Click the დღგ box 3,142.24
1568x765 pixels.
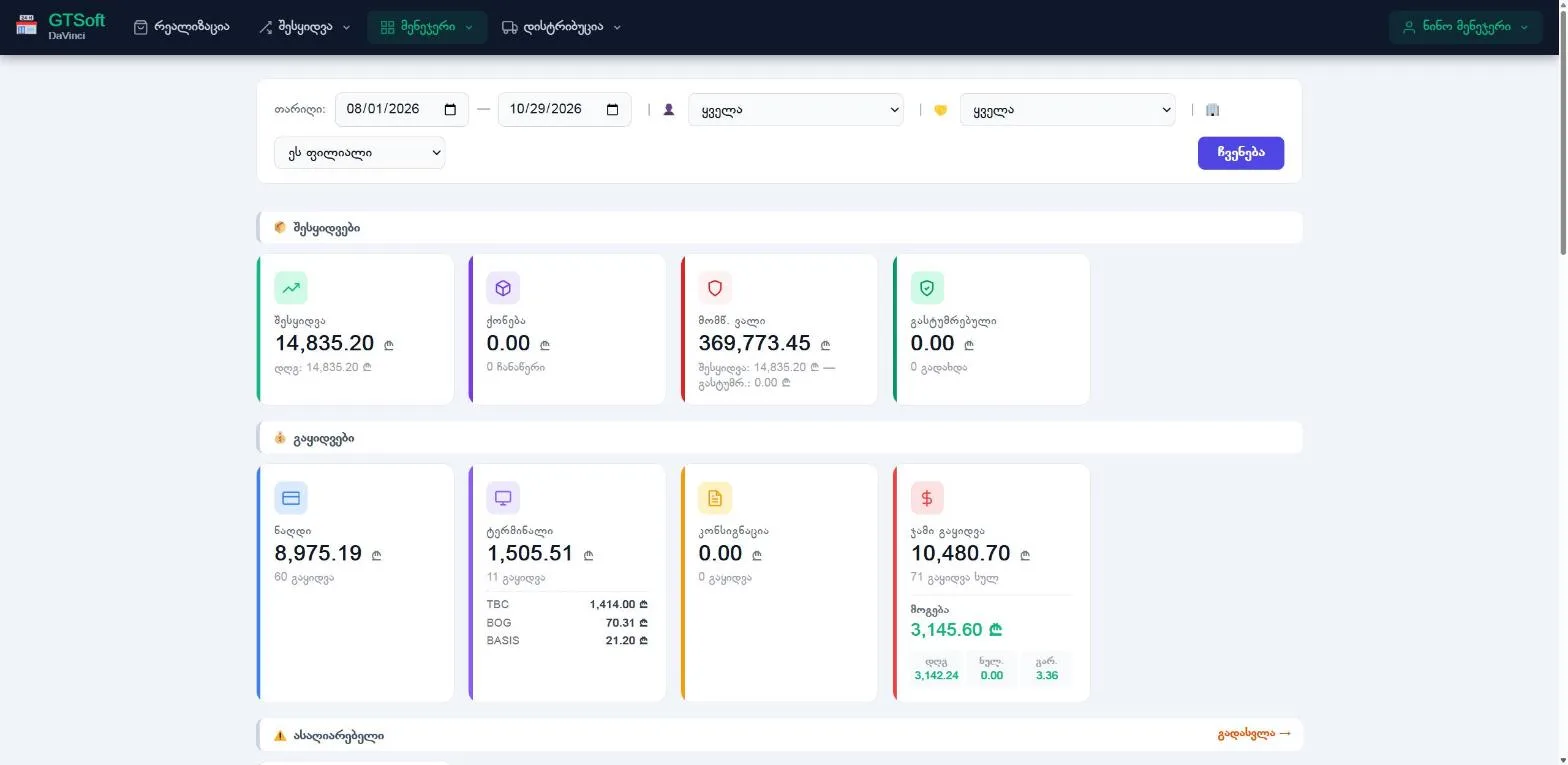936,669
